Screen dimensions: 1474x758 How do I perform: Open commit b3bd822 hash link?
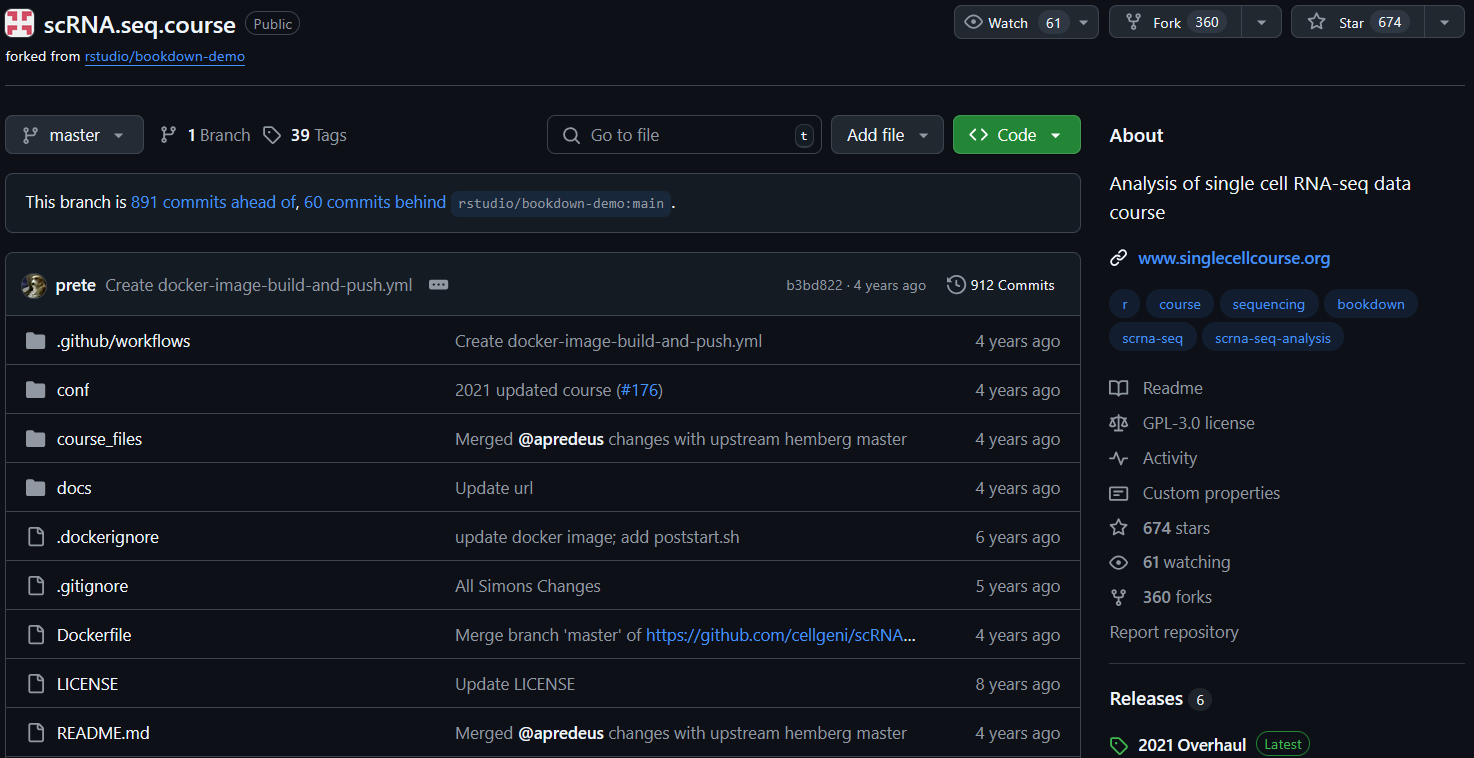click(x=814, y=285)
